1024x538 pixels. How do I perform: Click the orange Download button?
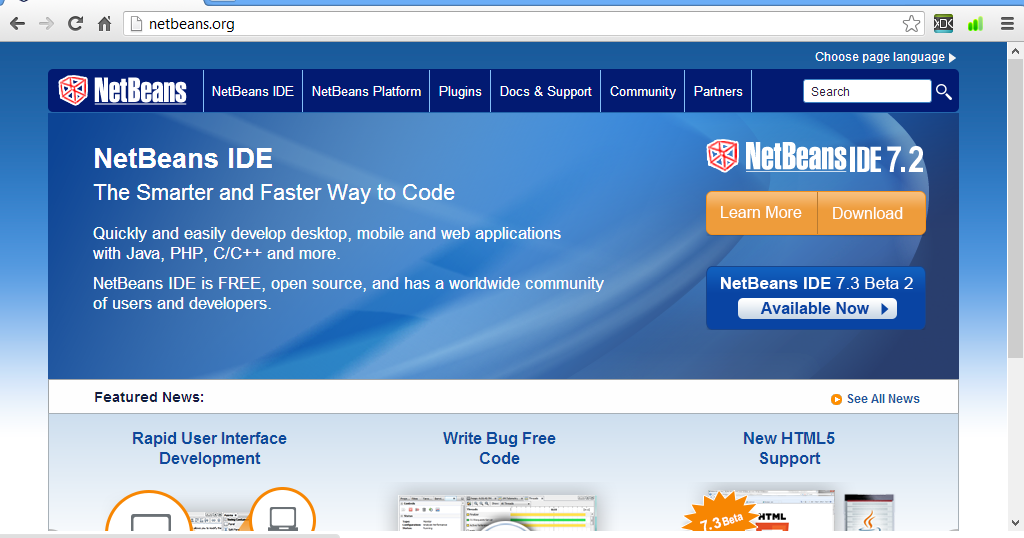(871, 213)
